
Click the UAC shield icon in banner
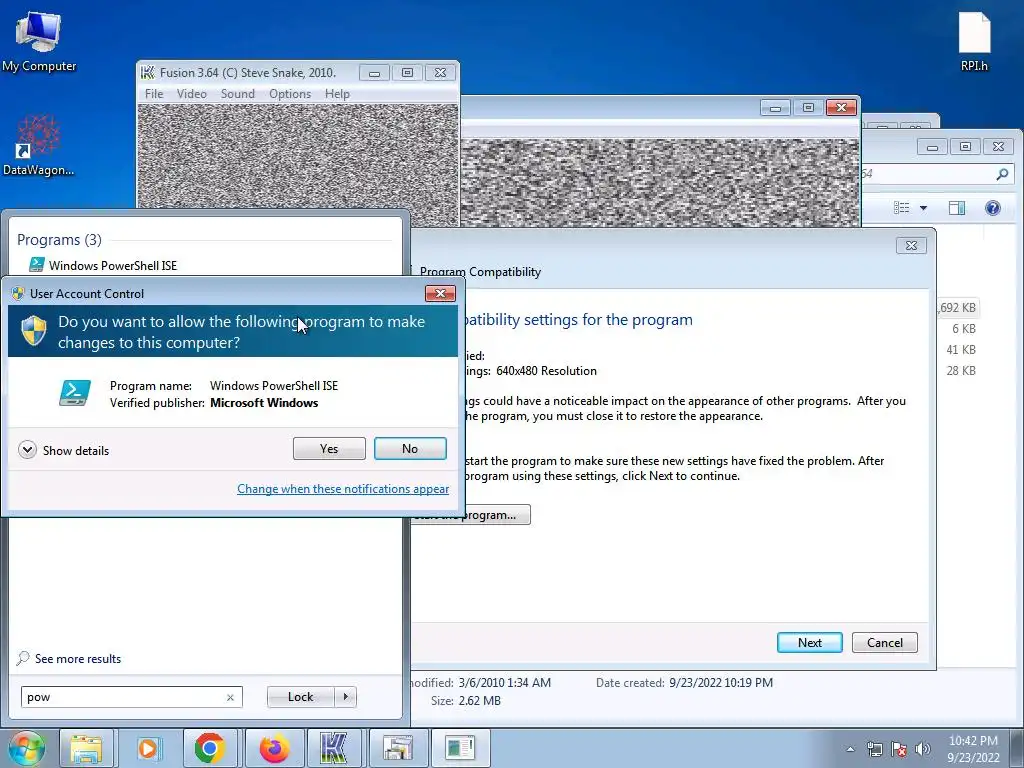point(33,331)
